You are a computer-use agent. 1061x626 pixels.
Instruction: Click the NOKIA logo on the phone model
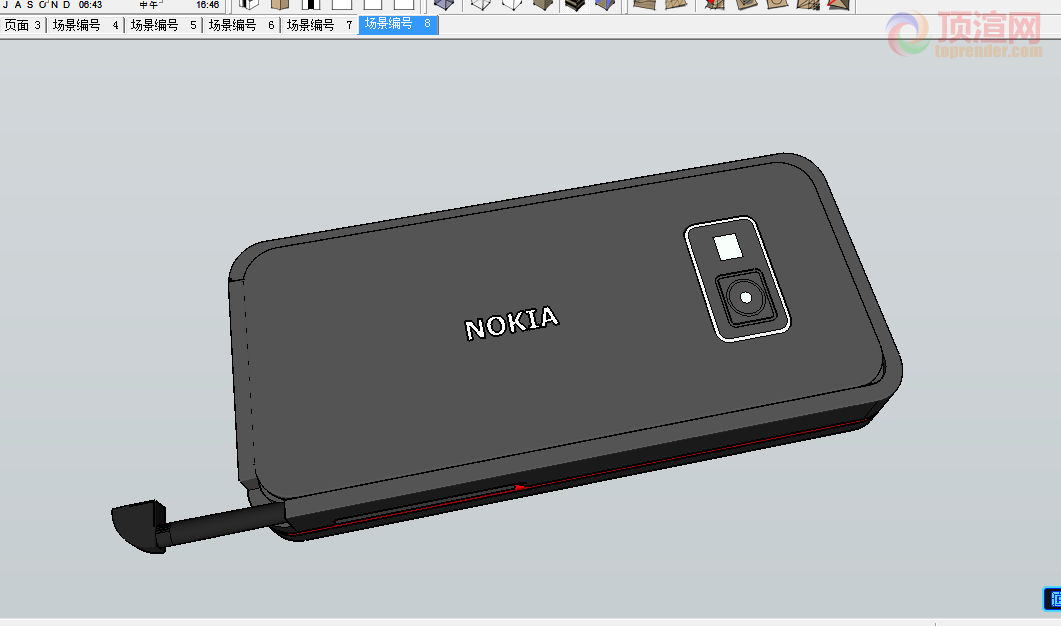click(x=512, y=323)
